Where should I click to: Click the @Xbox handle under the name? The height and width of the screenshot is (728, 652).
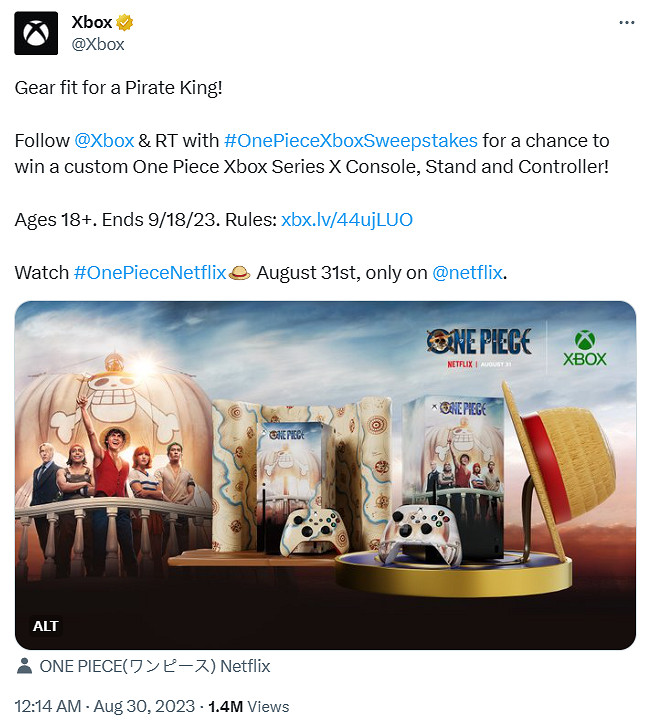[x=98, y=44]
